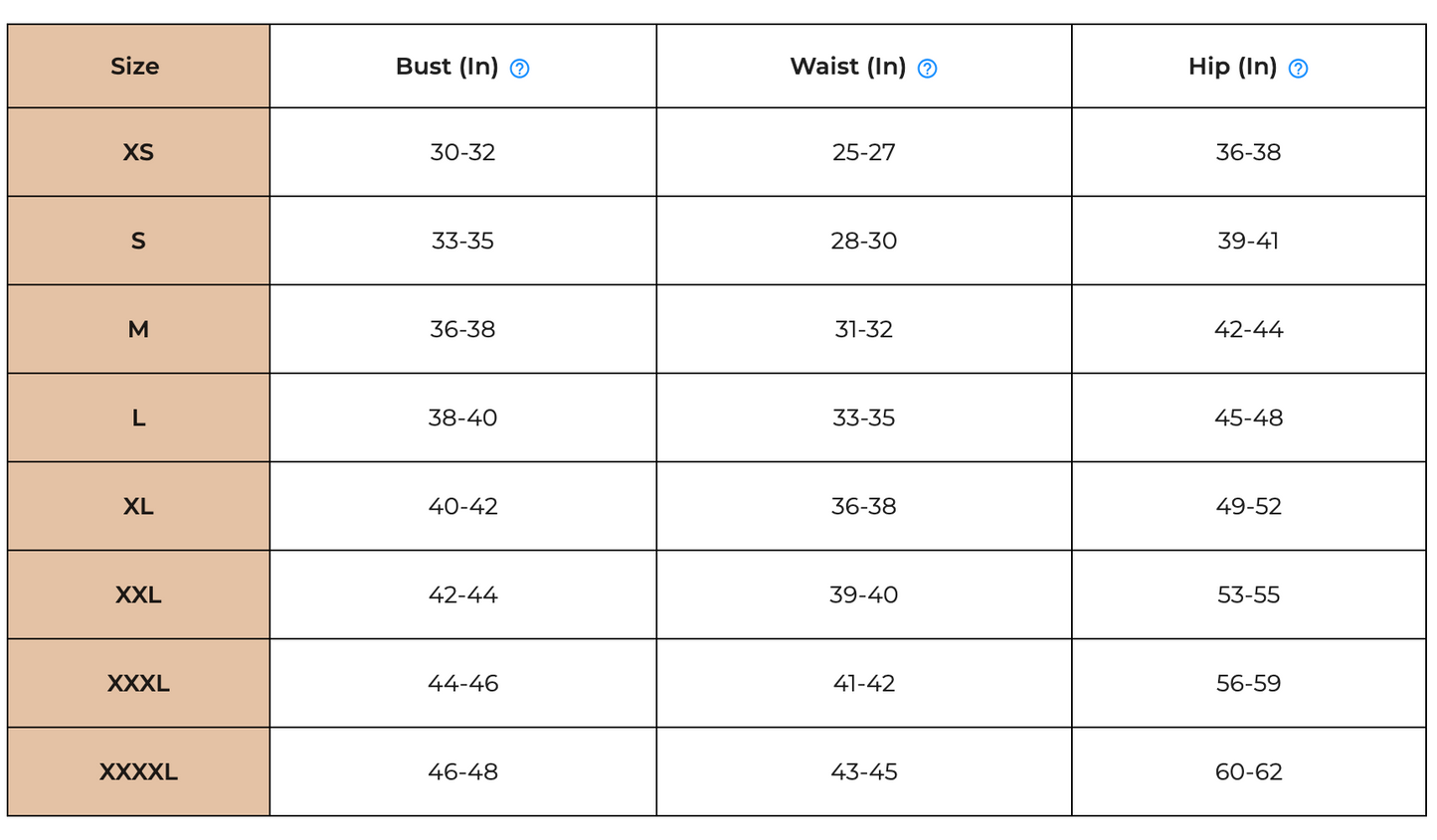1437x840 pixels.
Task: Select the XXXL size row label
Action: coord(138,683)
